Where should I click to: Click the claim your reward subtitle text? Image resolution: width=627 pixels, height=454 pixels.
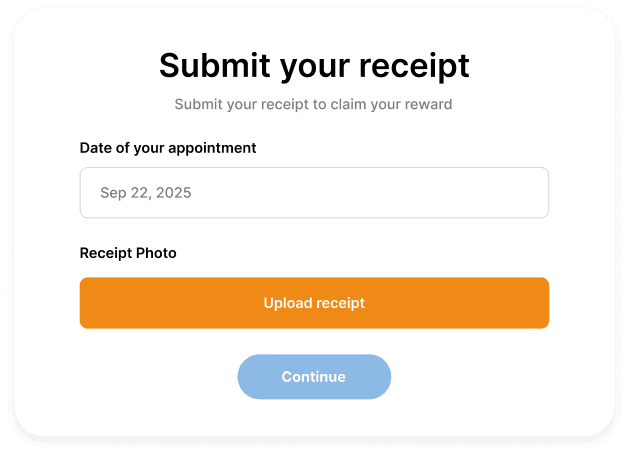(x=314, y=104)
